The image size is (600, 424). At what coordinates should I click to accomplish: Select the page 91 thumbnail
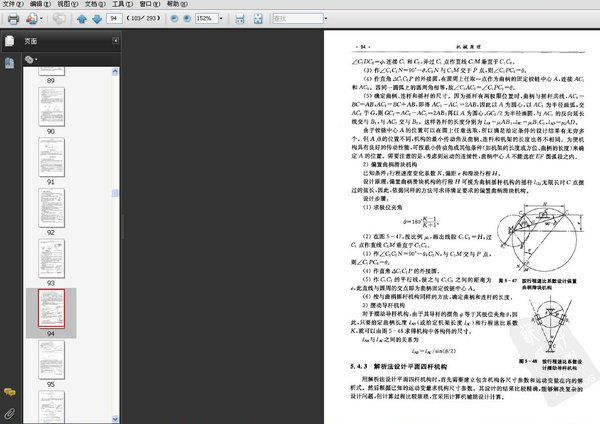(x=51, y=157)
